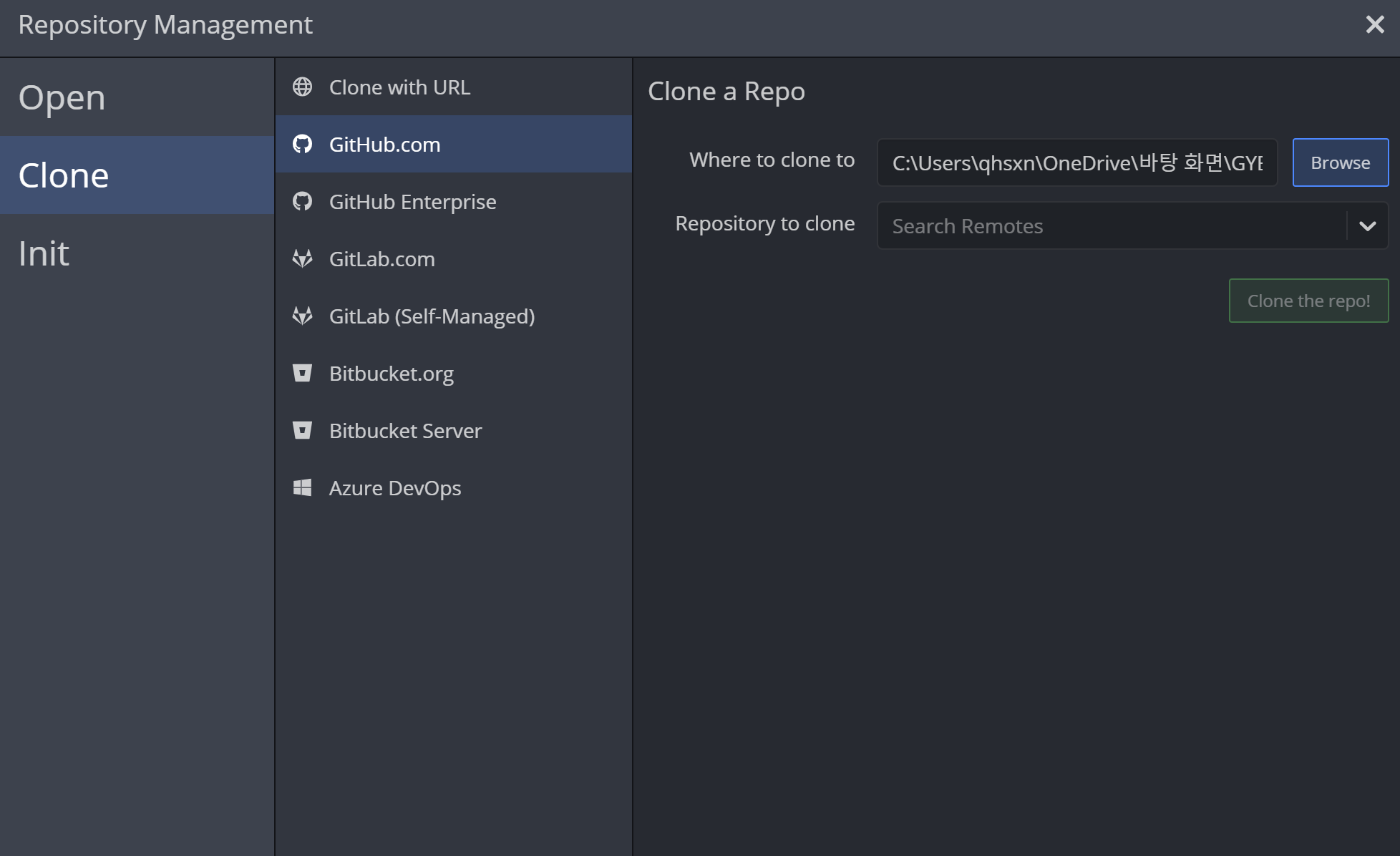Select the Azure DevOps provider entry
1400x856 pixels.
pos(395,487)
